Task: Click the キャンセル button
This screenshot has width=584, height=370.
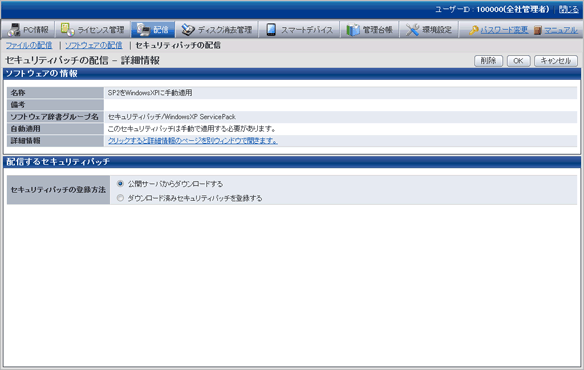Action: pyautogui.click(x=556, y=61)
